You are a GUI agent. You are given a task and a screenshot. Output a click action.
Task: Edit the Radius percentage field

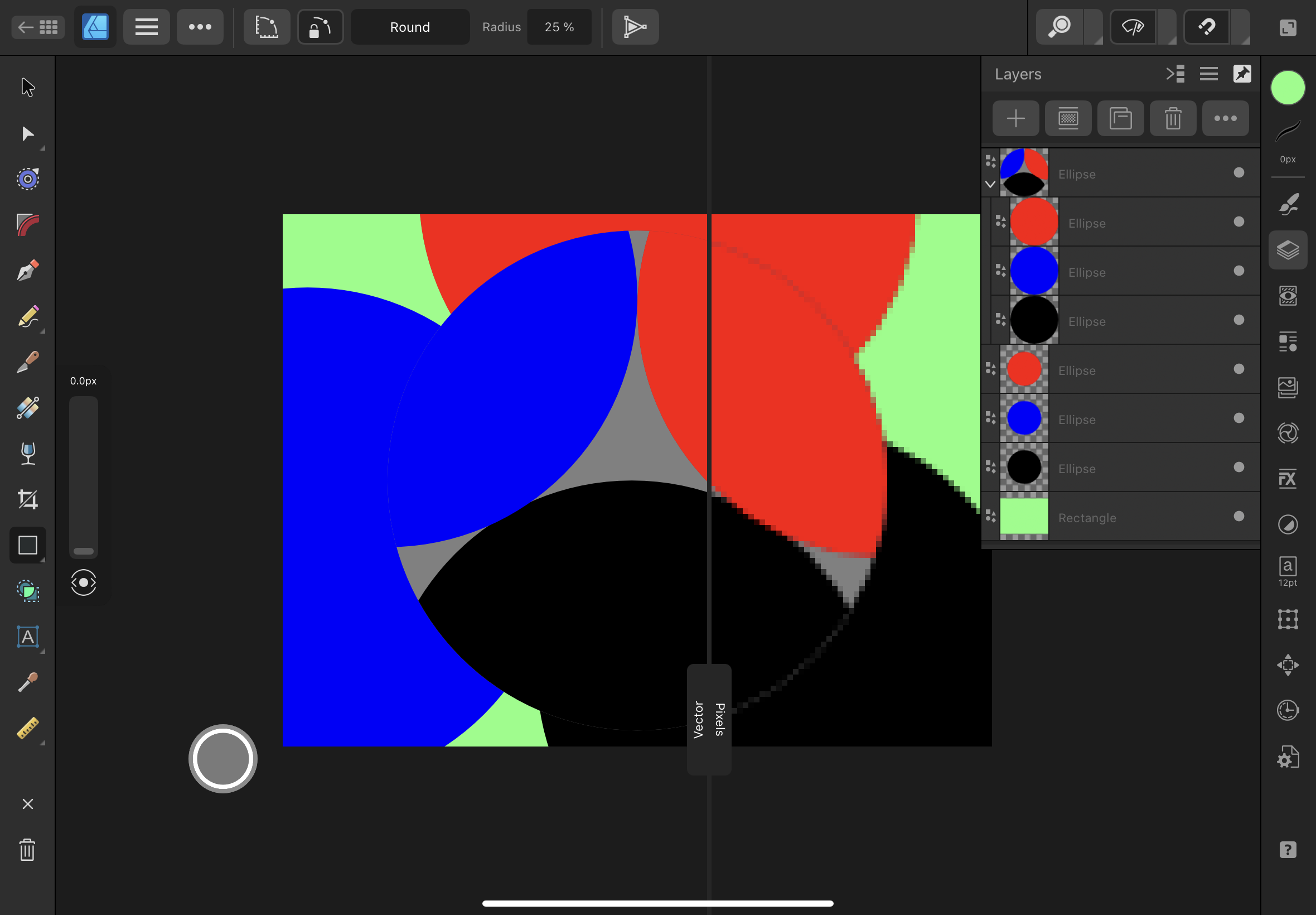[559, 26]
